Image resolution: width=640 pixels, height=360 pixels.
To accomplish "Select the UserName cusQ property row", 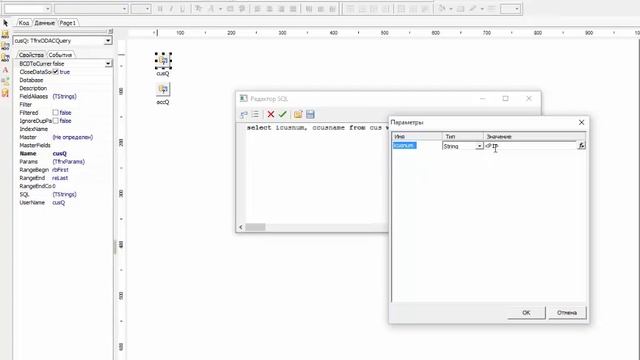I will [x=63, y=202].
